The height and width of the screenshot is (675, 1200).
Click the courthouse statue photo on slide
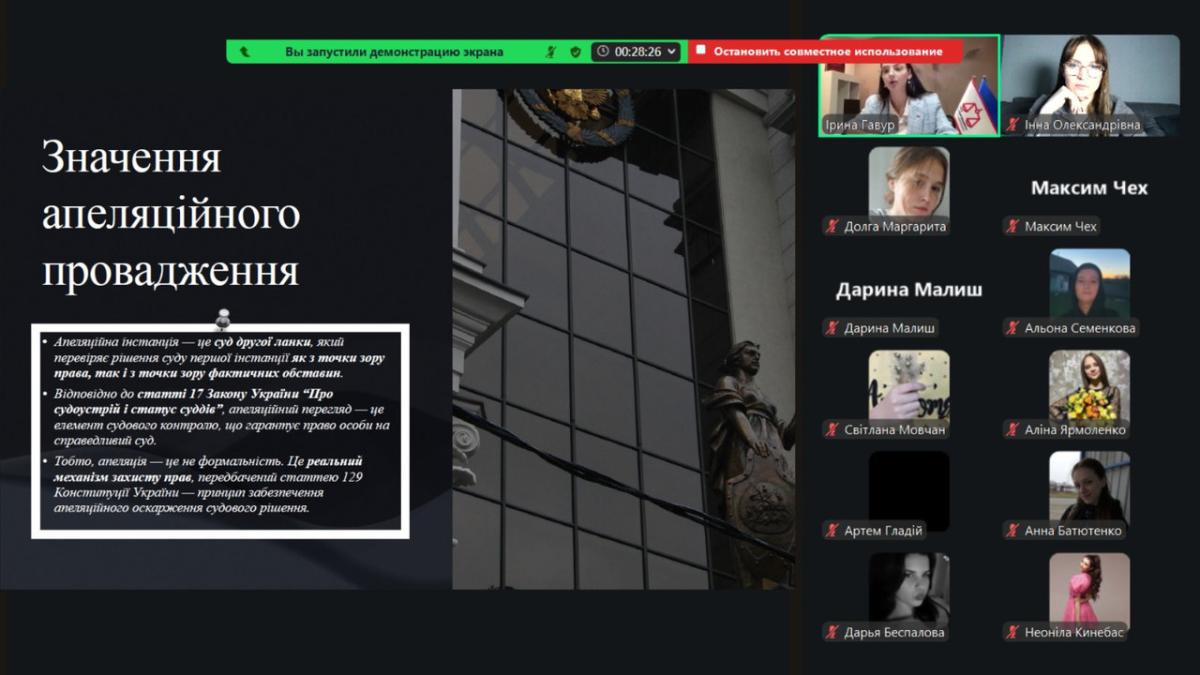[x=624, y=339]
